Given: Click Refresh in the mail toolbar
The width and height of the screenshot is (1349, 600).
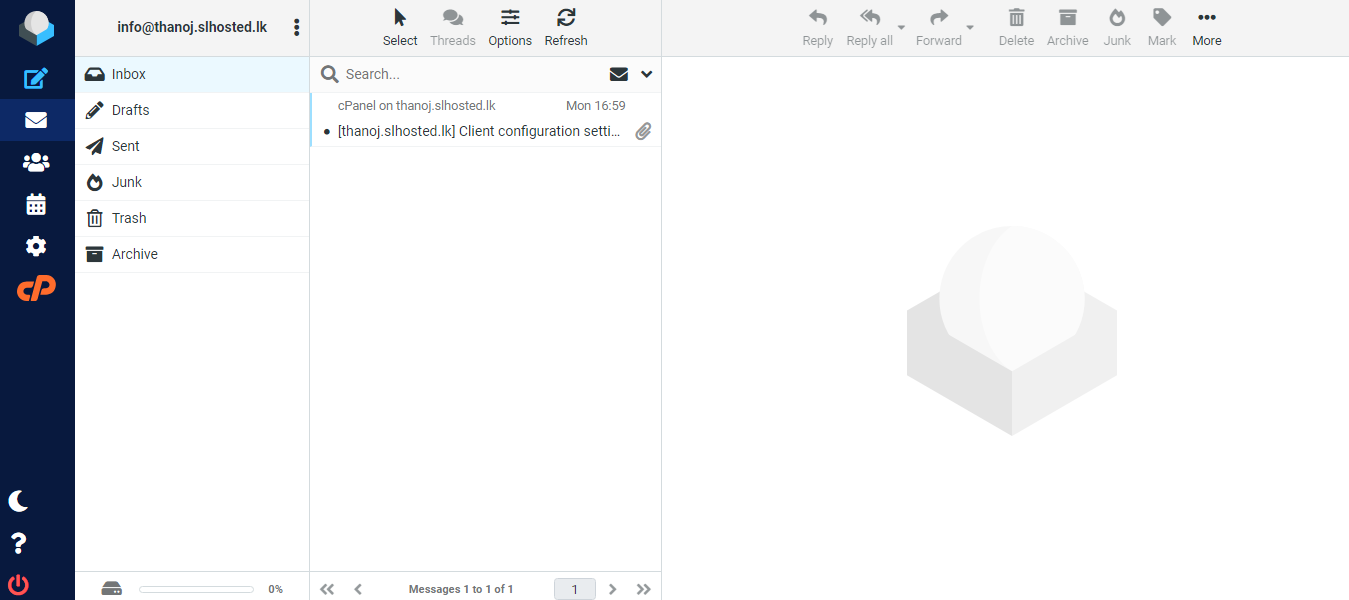Looking at the screenshot, I should [x=566, y=27].
